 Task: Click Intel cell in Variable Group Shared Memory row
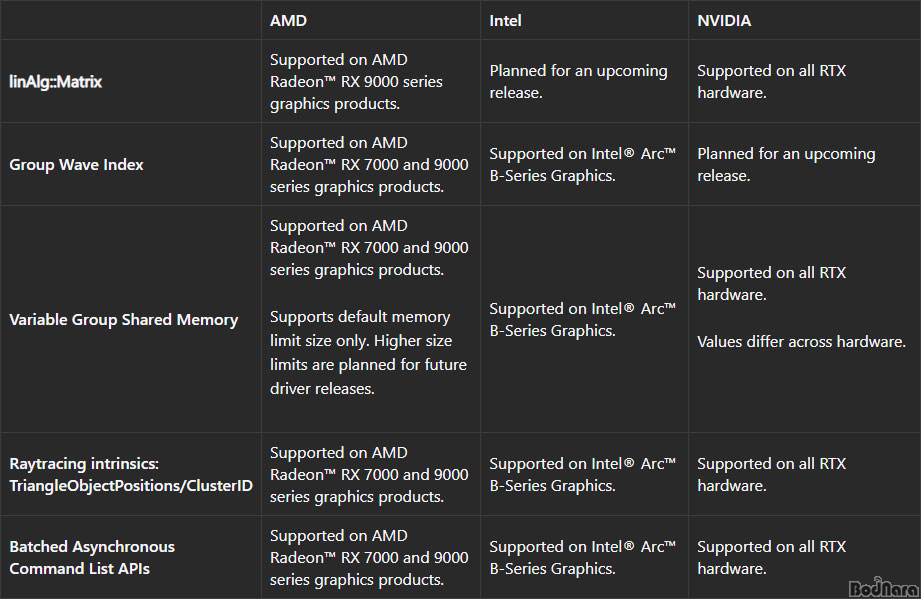click(582, 320)
